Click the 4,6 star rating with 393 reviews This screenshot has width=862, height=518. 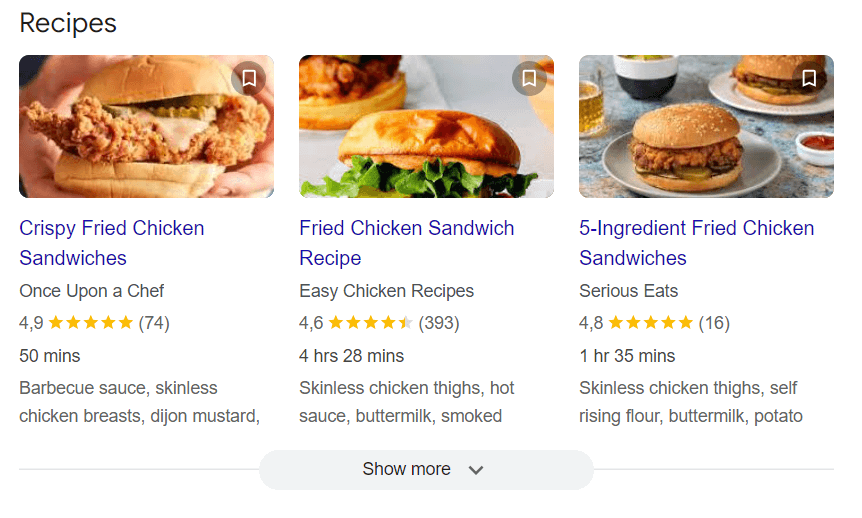click(x=379, y=323)
